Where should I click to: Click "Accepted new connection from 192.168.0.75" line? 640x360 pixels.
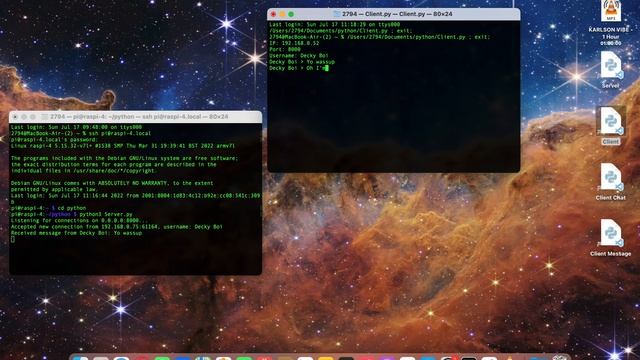117,227
